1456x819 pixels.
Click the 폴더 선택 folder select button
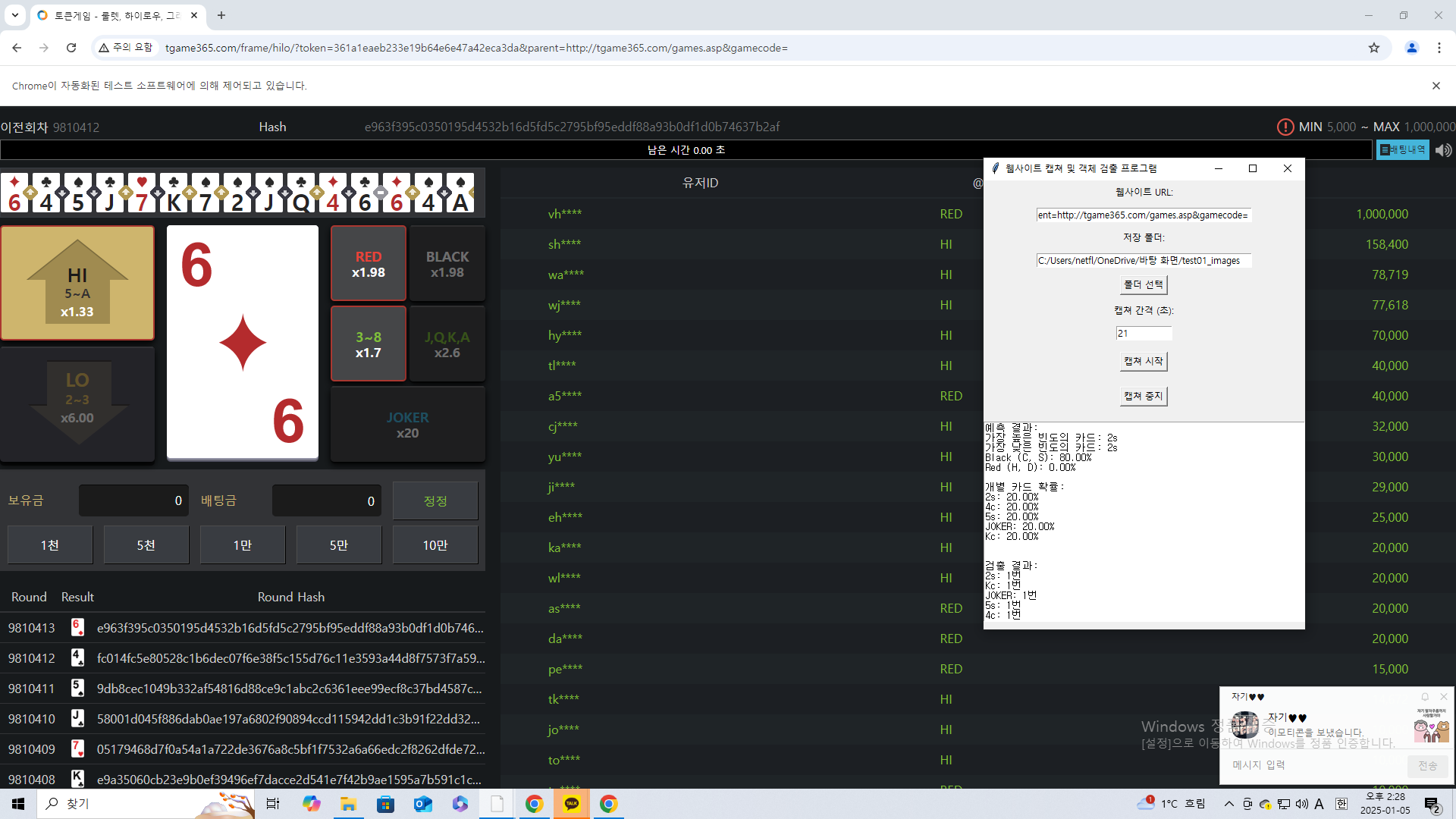coord(1143,284)
